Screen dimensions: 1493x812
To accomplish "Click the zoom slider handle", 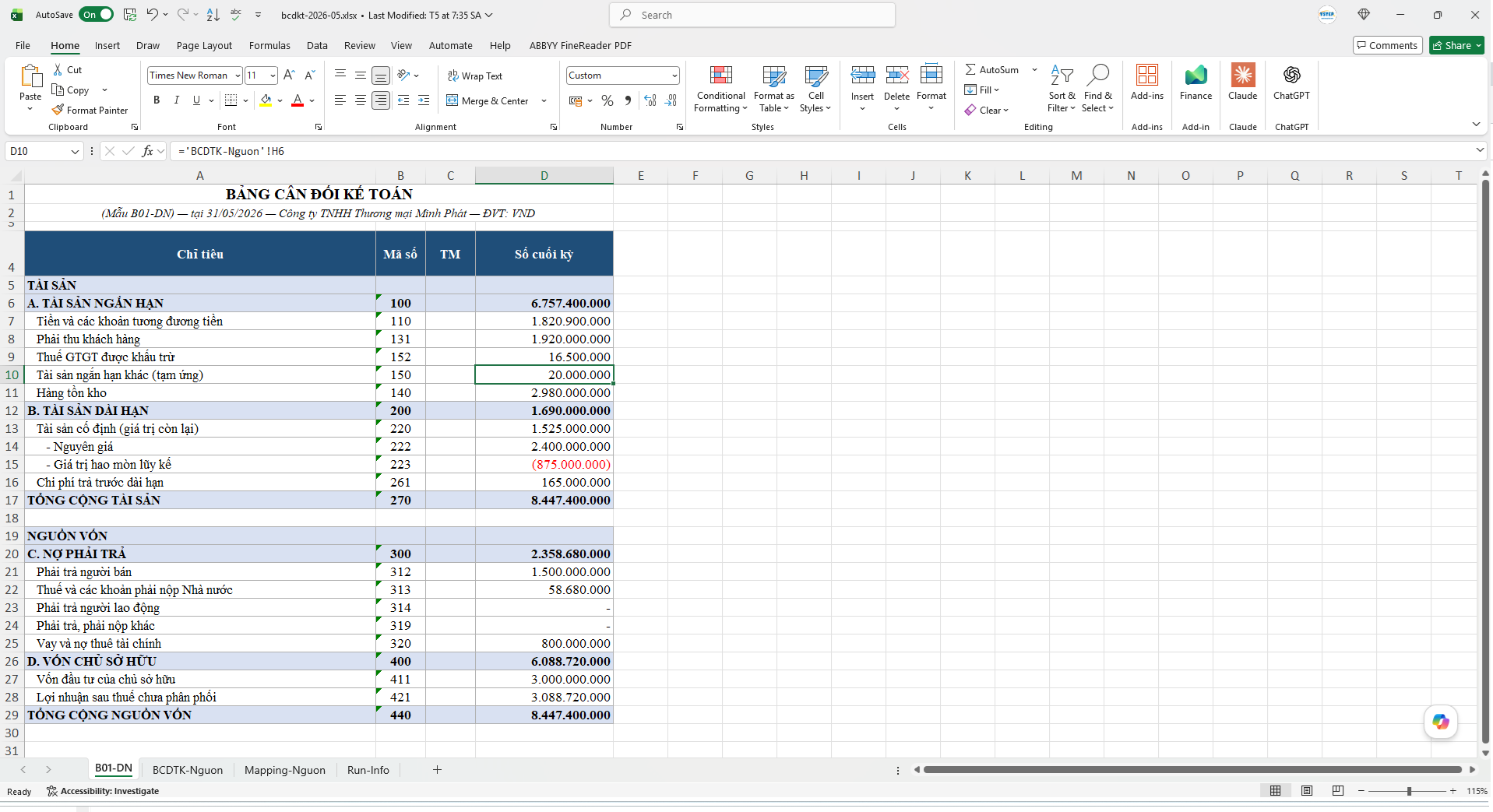I will point(1409,791).
